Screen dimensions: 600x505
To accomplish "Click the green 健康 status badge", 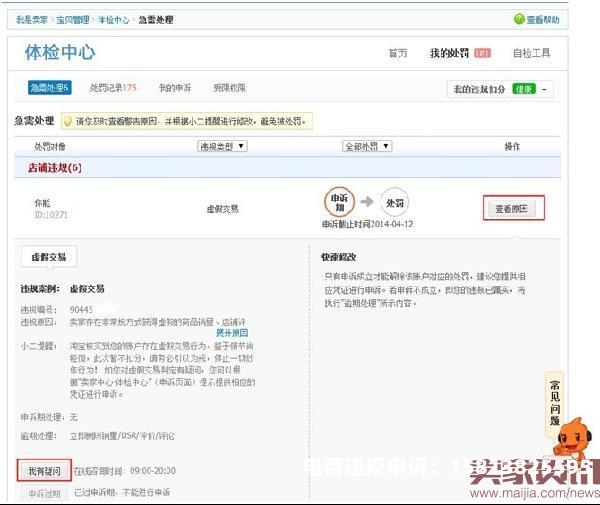I will tap(524, 89).
